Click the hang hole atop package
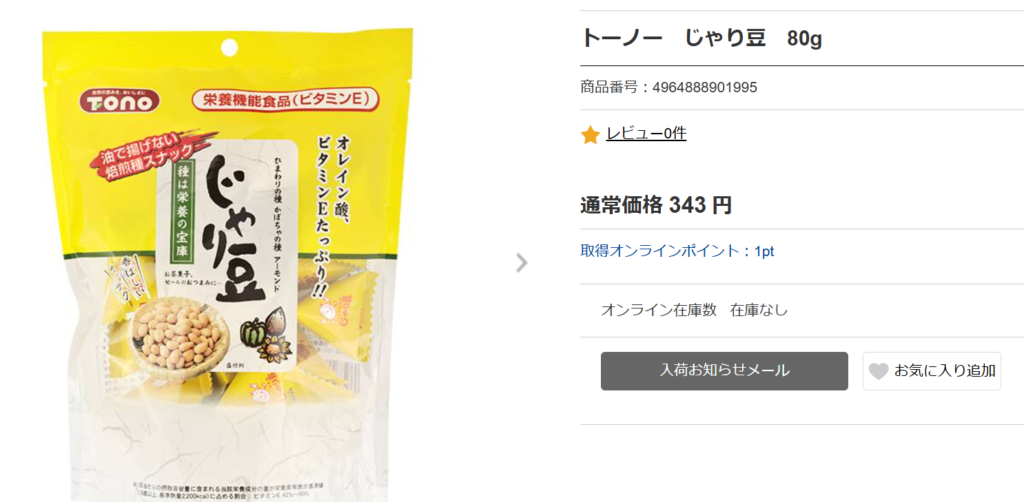 229,48
